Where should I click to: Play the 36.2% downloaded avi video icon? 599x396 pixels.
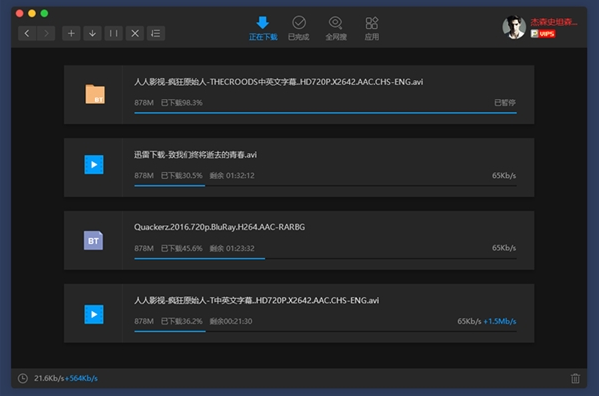tap(94, 314)
